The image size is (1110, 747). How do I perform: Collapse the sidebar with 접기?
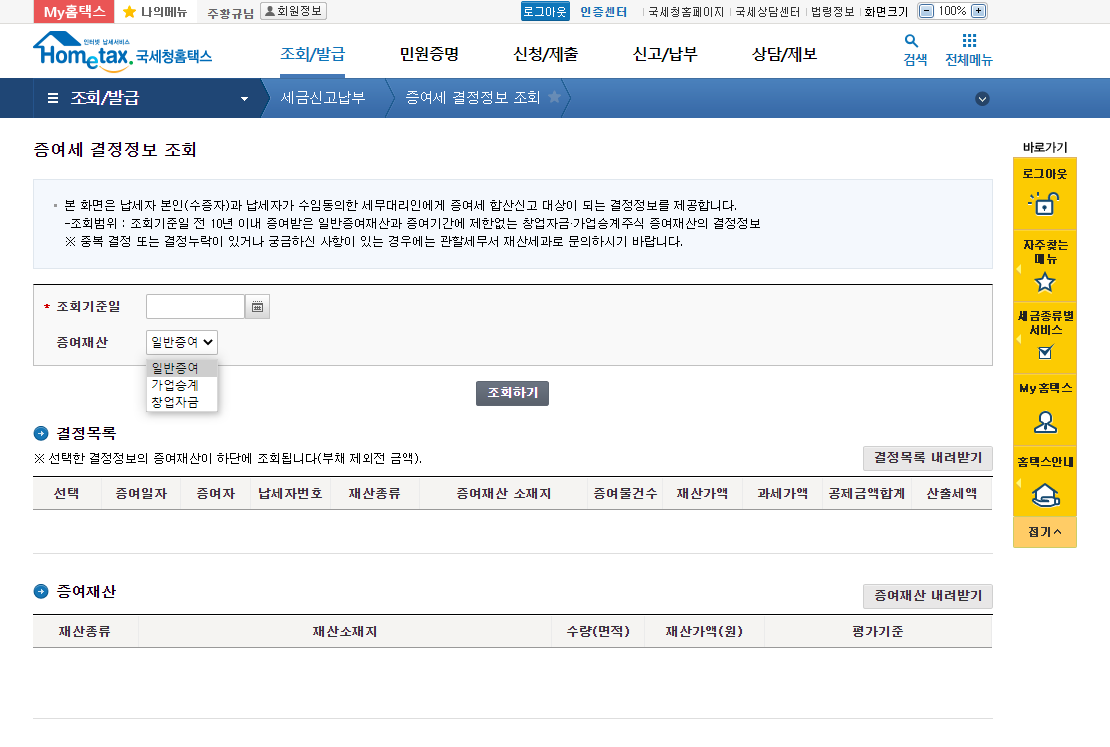[x=1045, y=532]
